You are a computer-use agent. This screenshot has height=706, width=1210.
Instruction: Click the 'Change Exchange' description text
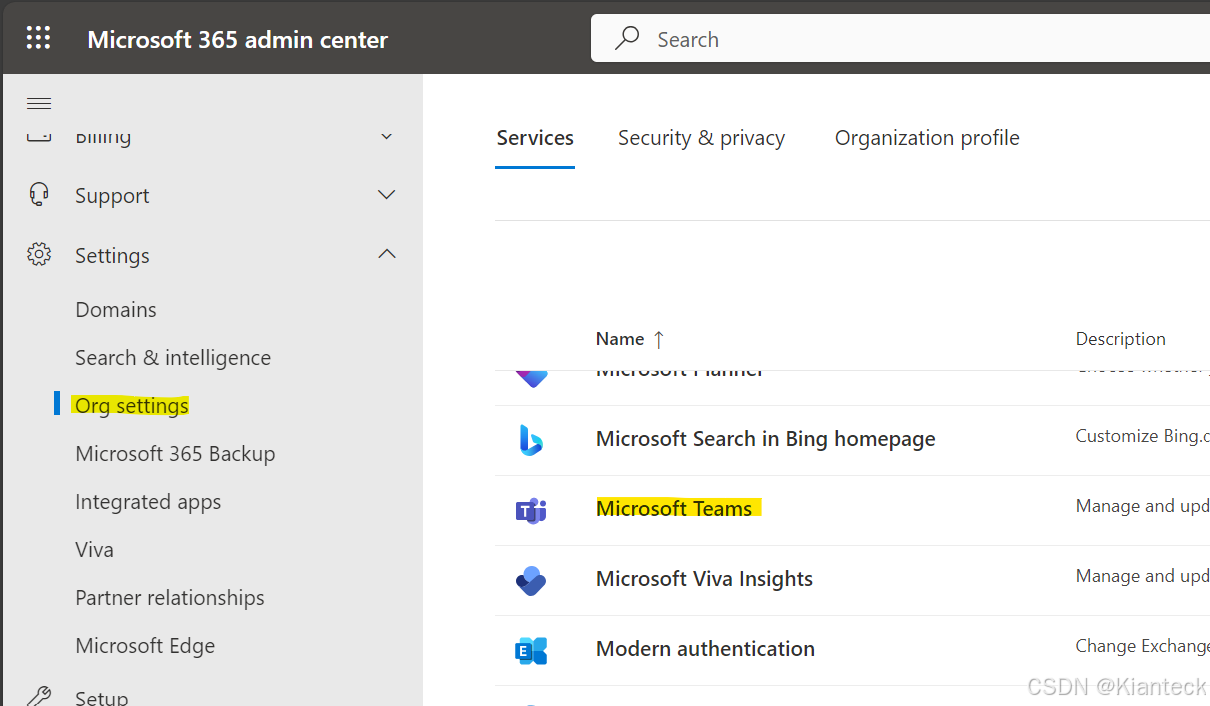coord(1142,646)
